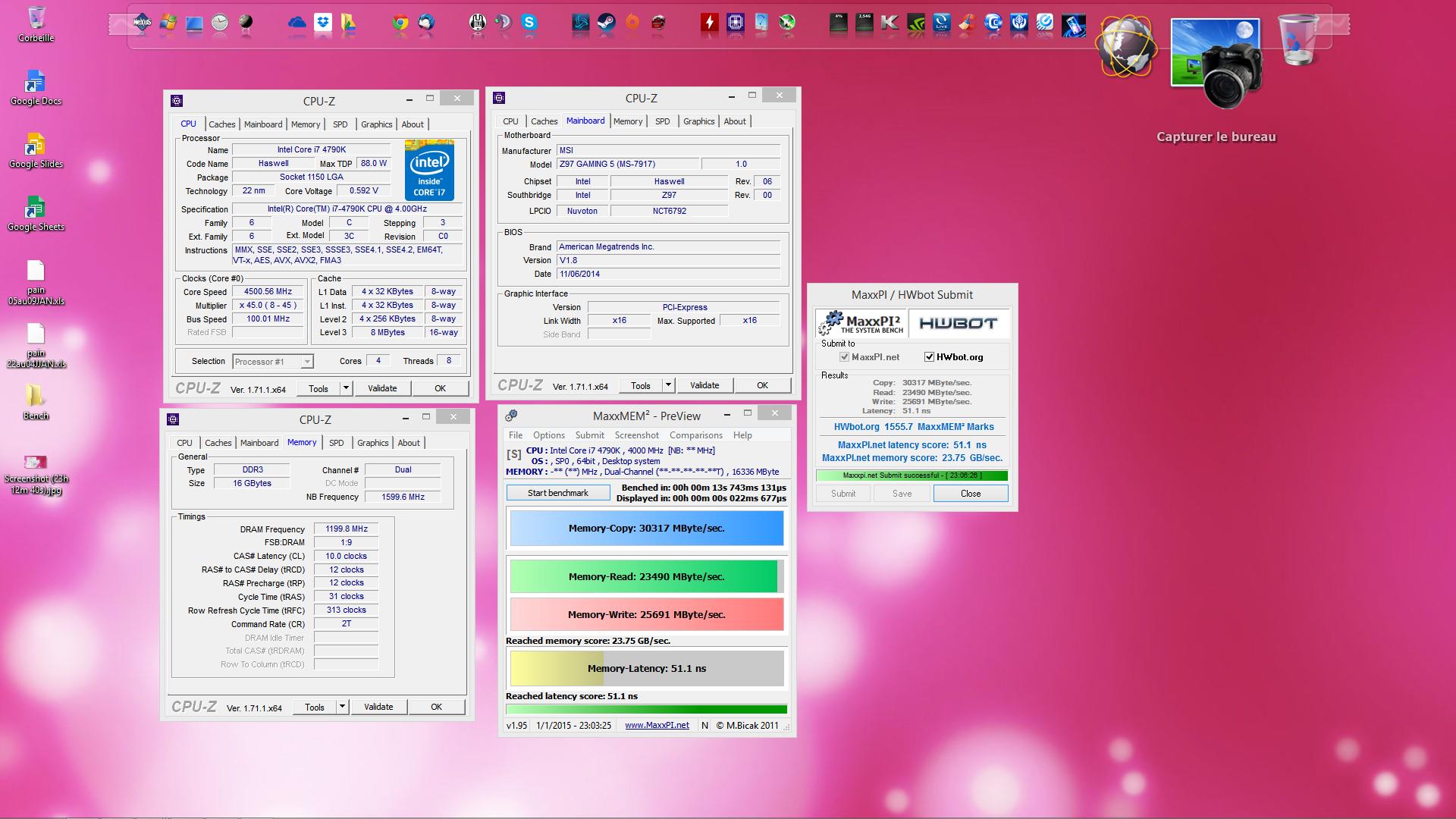Open NVIDIA dock icon
Screen dimensions: 1456x819
point(916,23)
